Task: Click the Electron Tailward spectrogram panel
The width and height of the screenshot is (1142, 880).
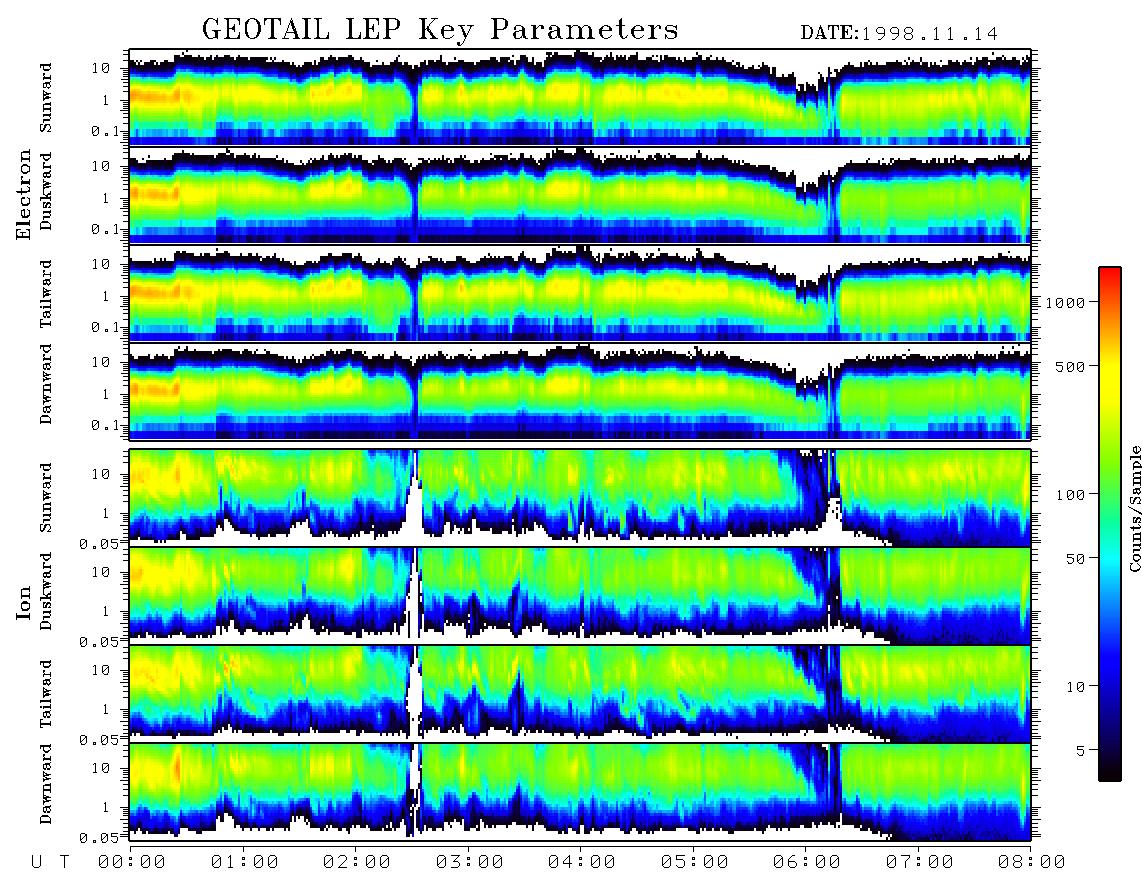Action: point(580,294)
